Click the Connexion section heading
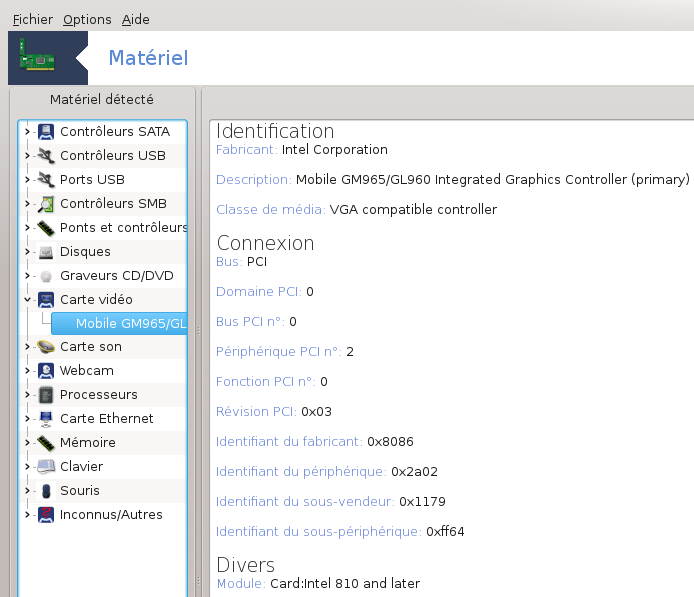 [265, 243]
